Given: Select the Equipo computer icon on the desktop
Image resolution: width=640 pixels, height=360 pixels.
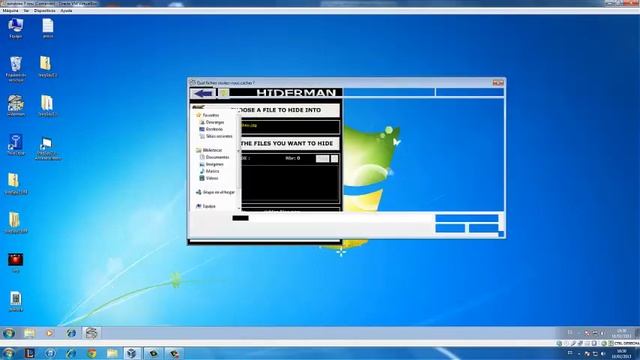Looking at the screenshot, I should point(16,28).
